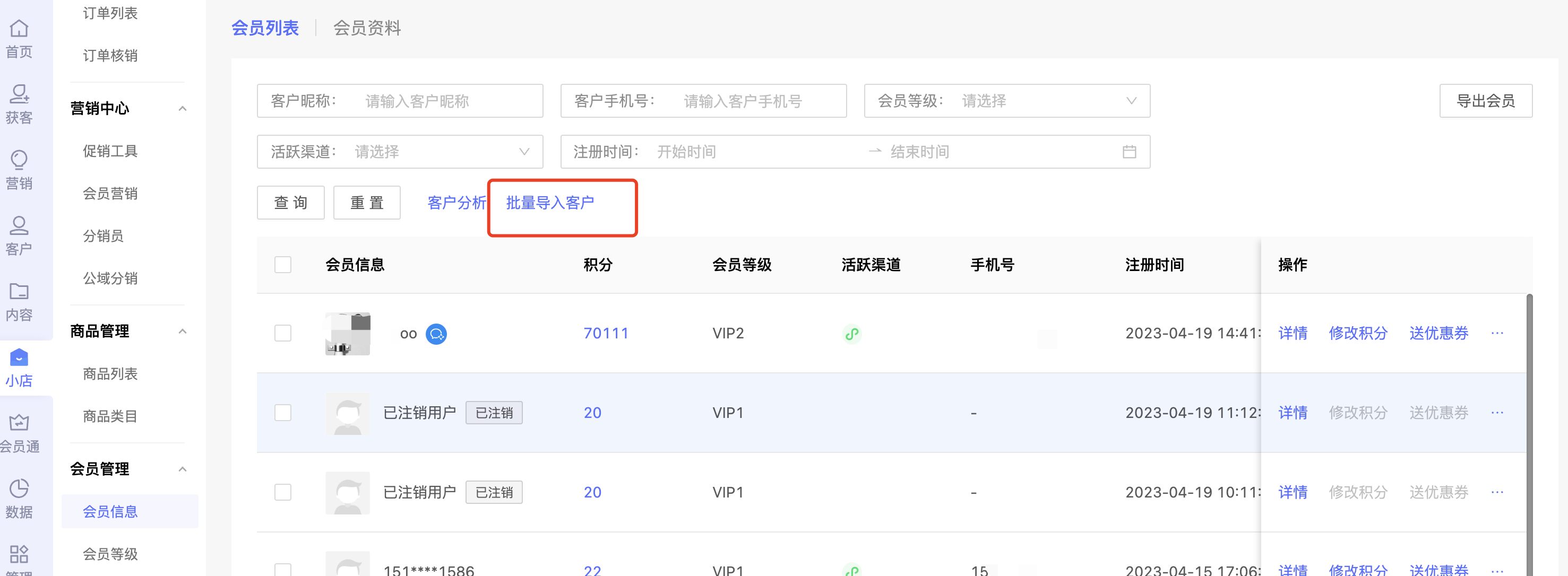This screenshot has width=1568, height=576.
Task: Click the 批量导入客户 link
Action: (x=550, y=203)
